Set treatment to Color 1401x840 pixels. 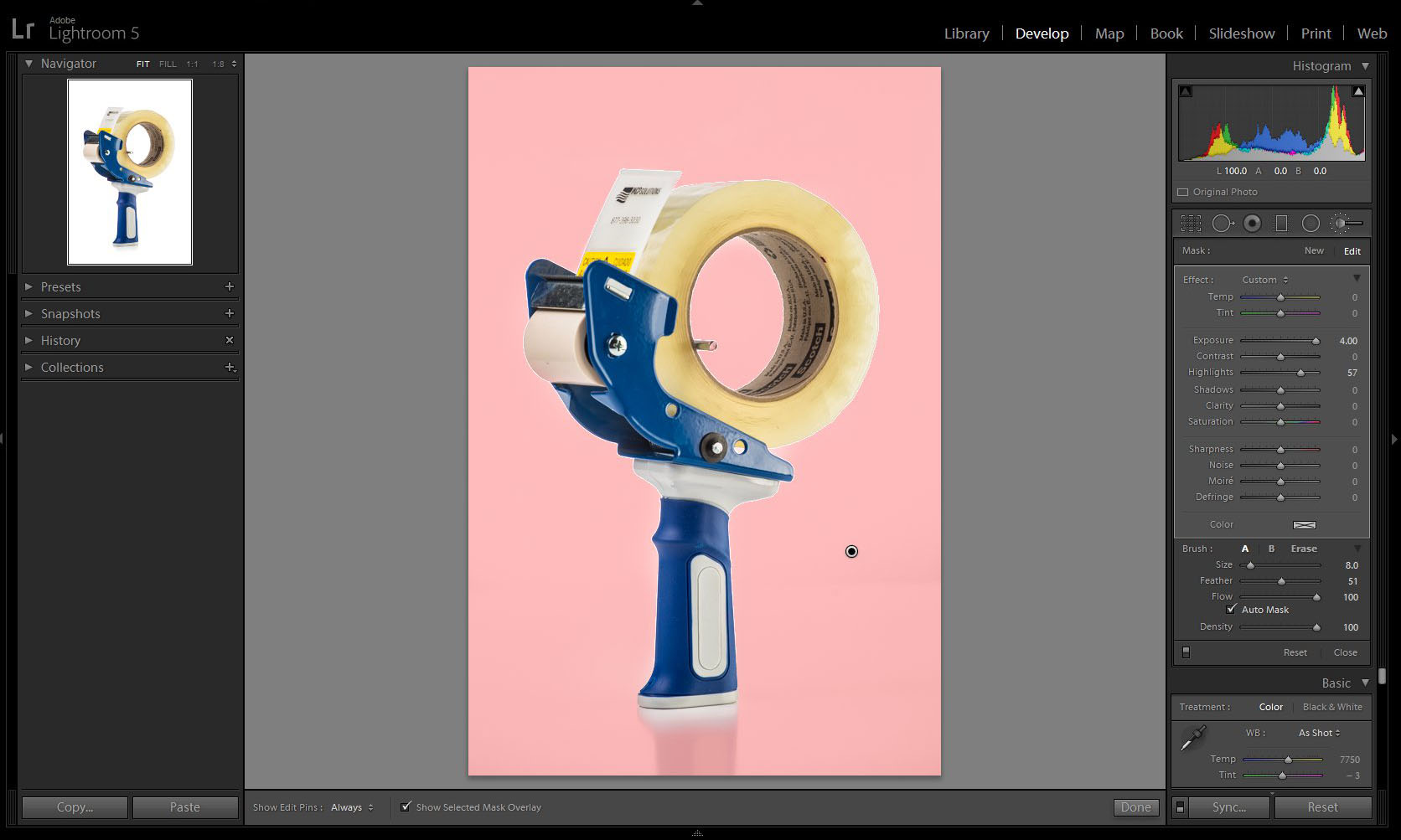[1271, 707]
